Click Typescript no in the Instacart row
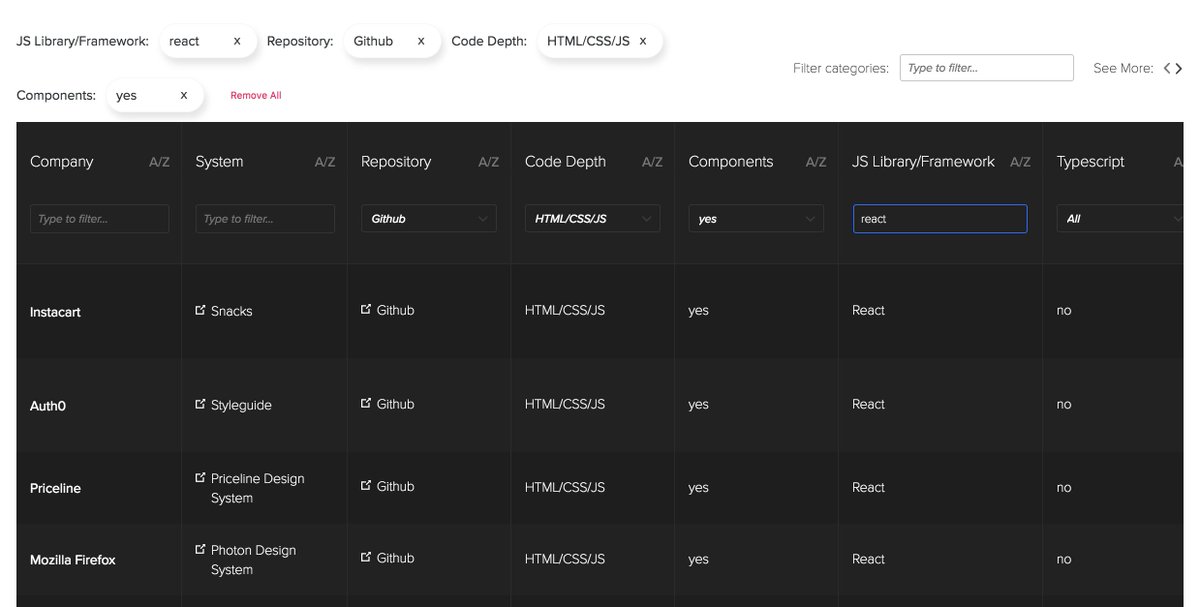1200x607 pixels. pos(1064,311)
